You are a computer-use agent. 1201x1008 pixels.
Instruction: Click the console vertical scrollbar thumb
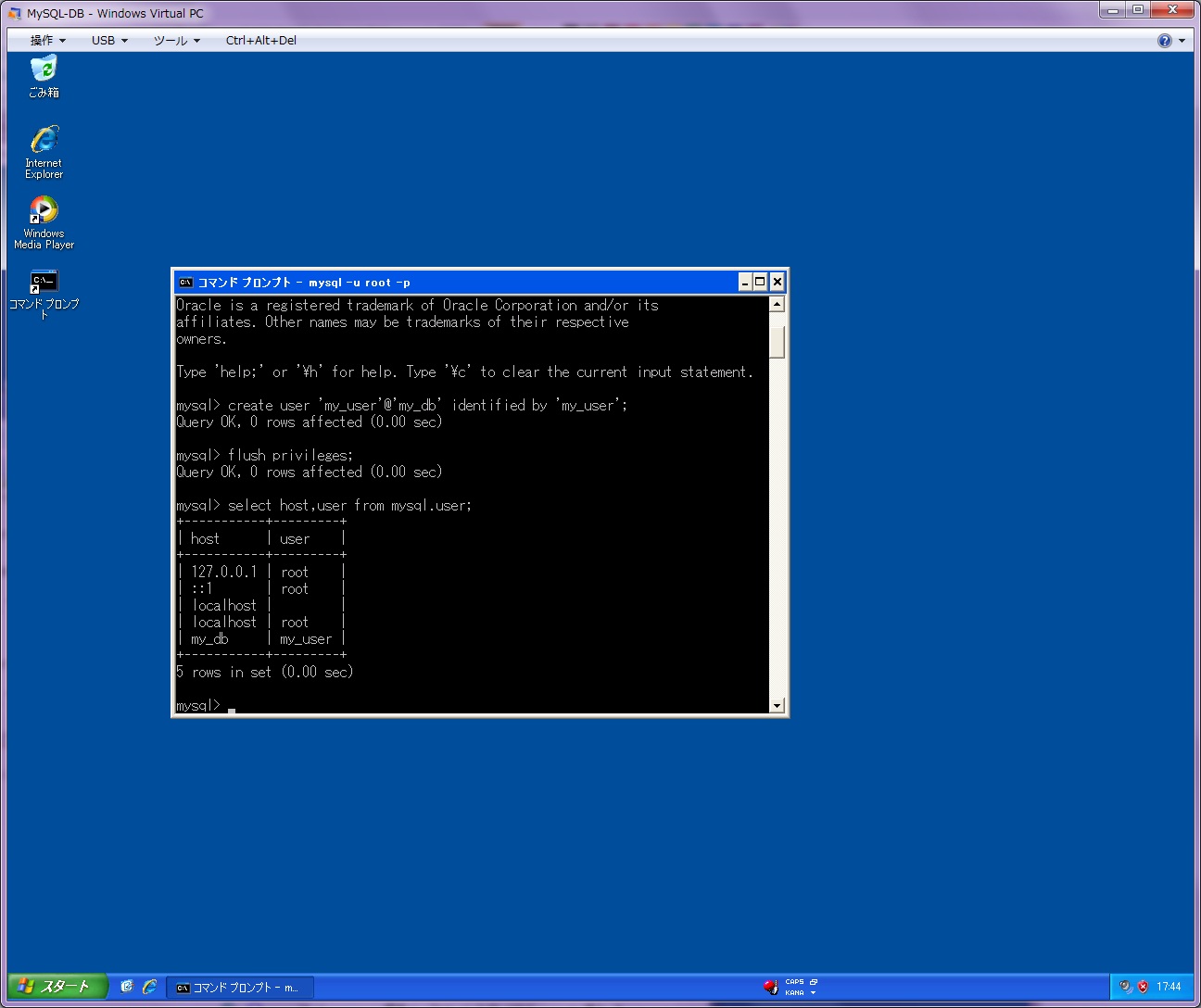coord(777,341)
